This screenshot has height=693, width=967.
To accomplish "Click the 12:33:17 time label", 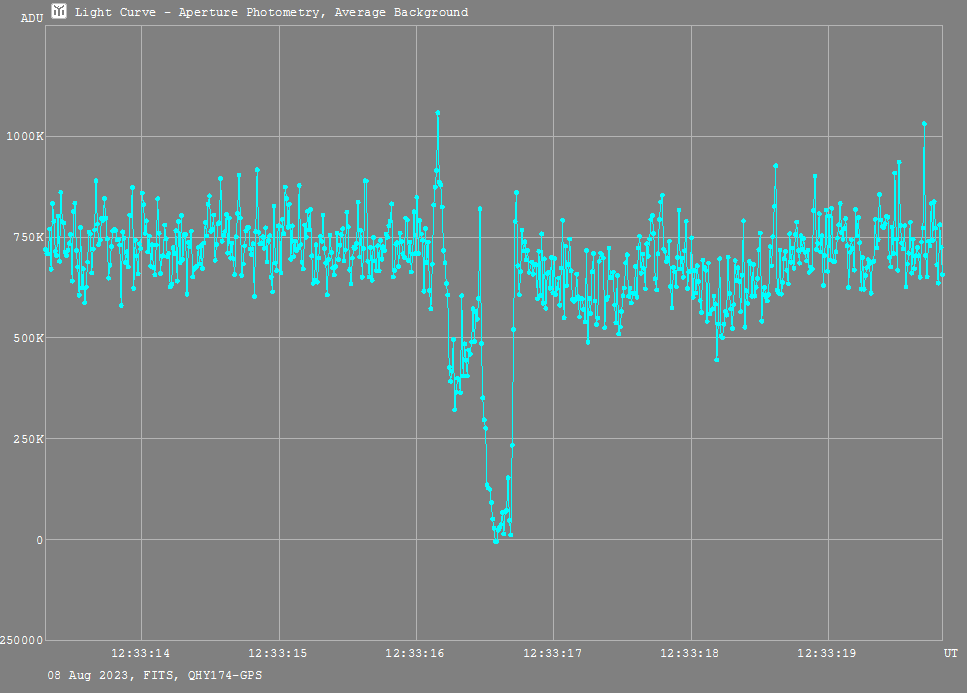I will tap(552, 654).
